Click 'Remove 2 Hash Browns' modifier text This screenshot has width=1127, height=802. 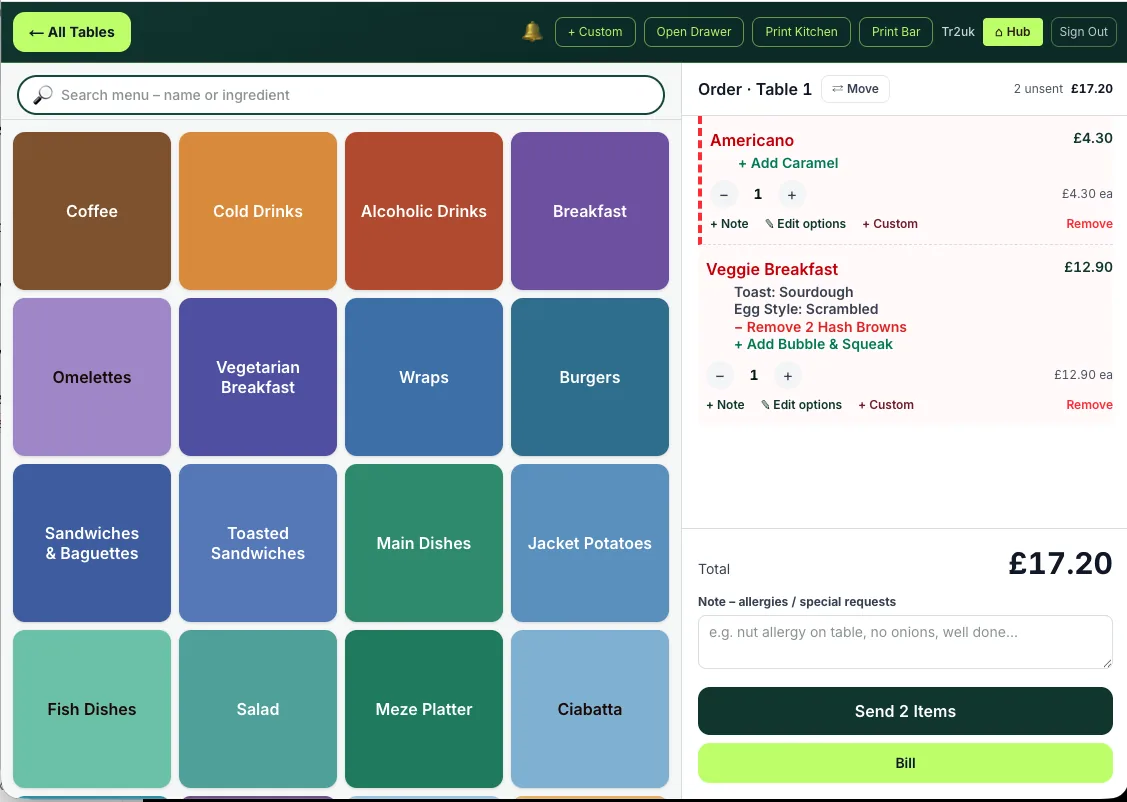click(820, 327)
